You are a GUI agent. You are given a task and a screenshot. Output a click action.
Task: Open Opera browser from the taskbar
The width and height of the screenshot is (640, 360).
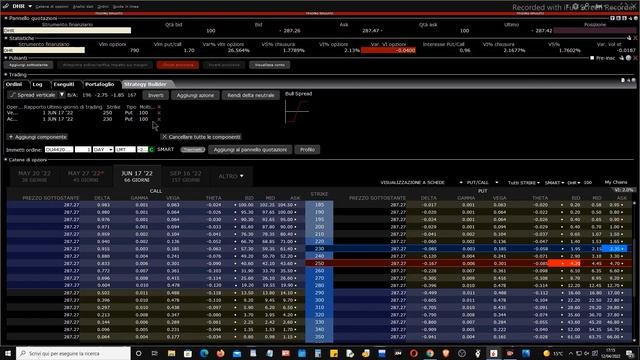tap(413, 353)
